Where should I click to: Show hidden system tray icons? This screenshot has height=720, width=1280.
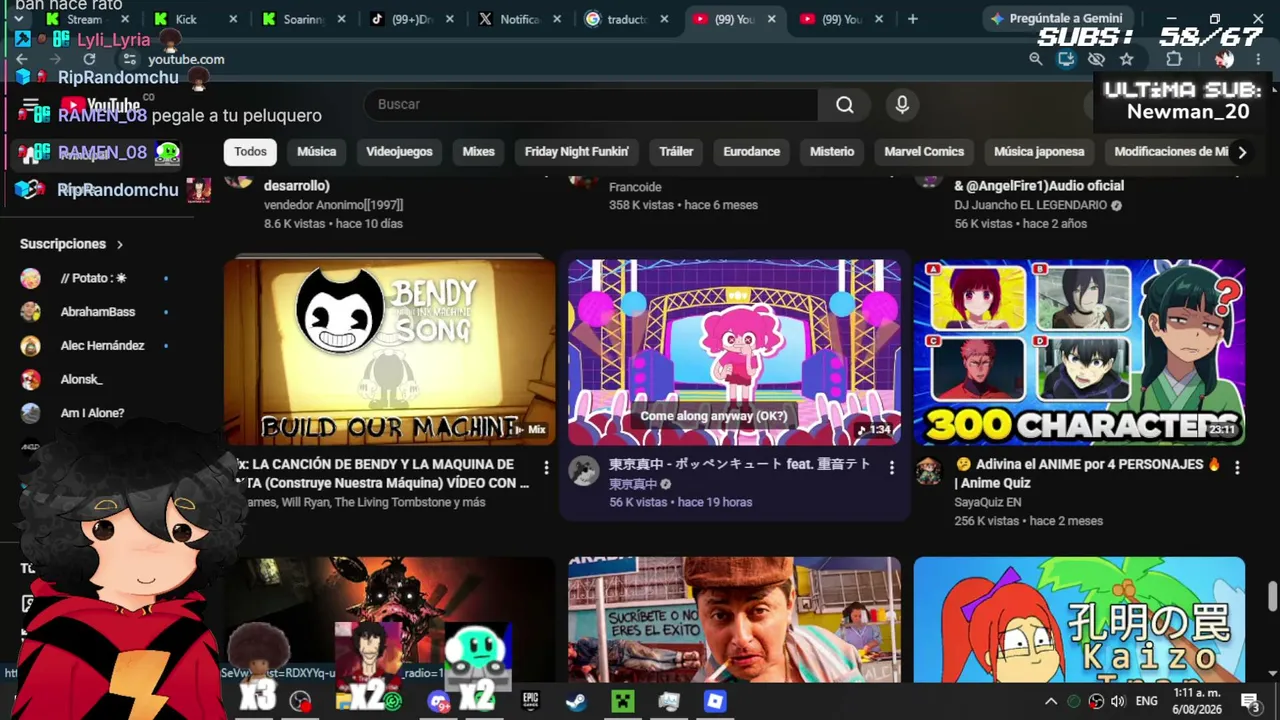point(1051,701)
